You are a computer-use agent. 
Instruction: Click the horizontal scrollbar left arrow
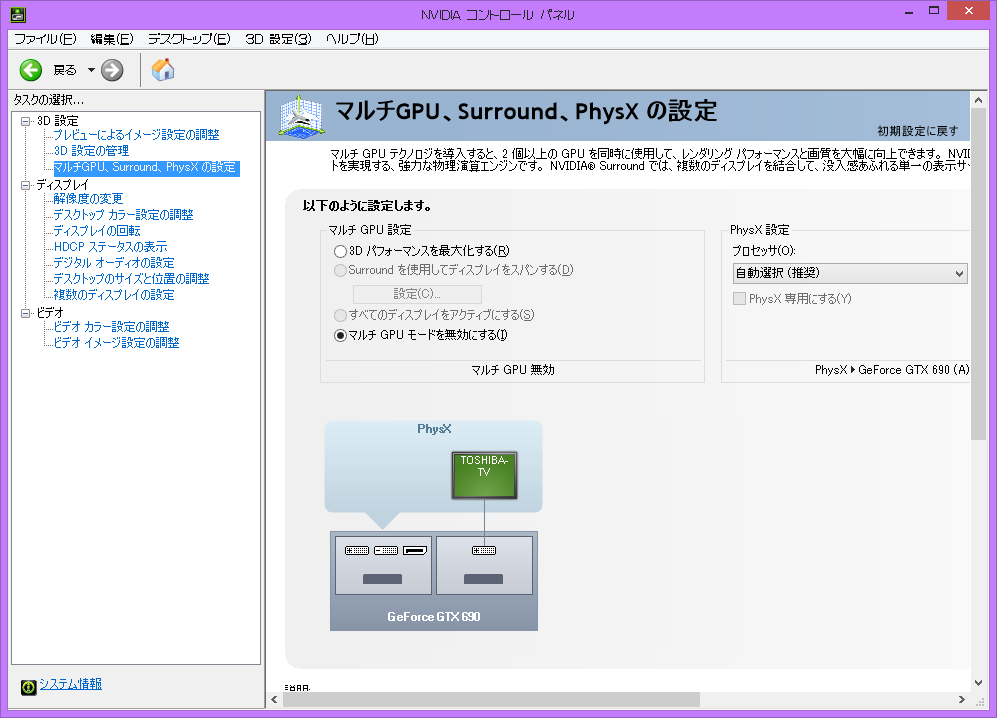(x=274, y=700)
